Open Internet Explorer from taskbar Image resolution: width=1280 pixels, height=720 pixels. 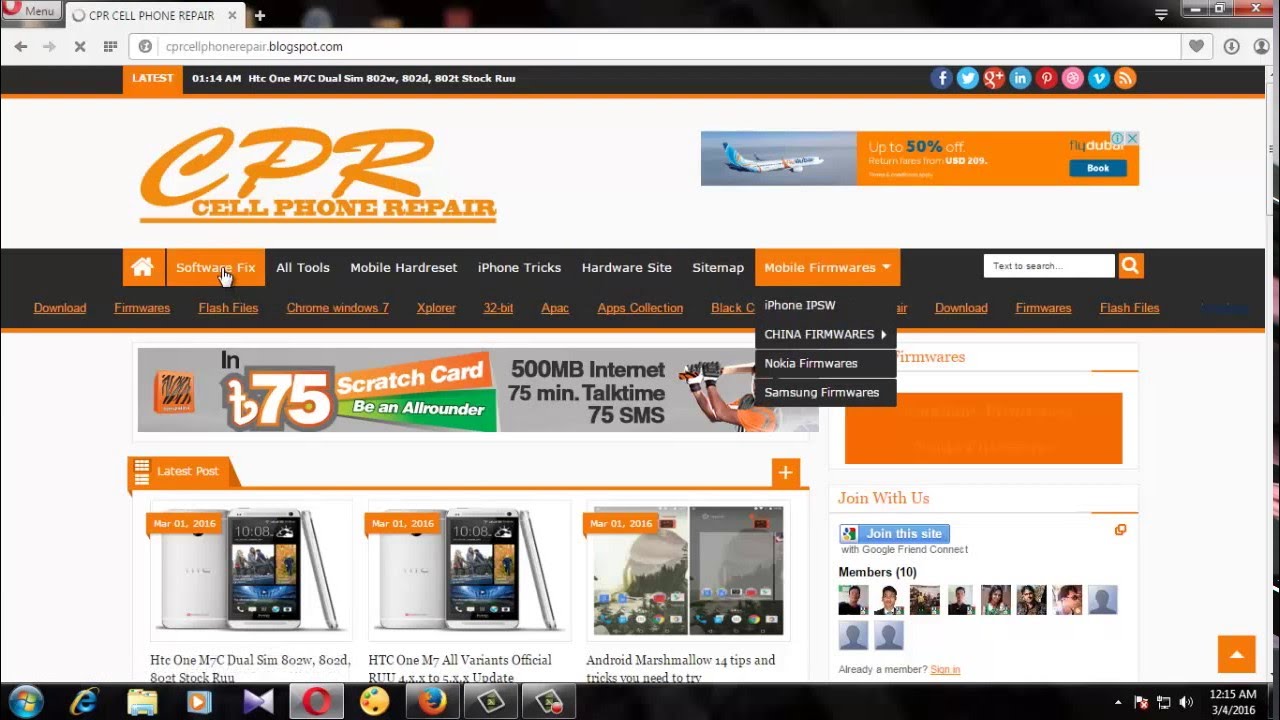click(84, 702)
